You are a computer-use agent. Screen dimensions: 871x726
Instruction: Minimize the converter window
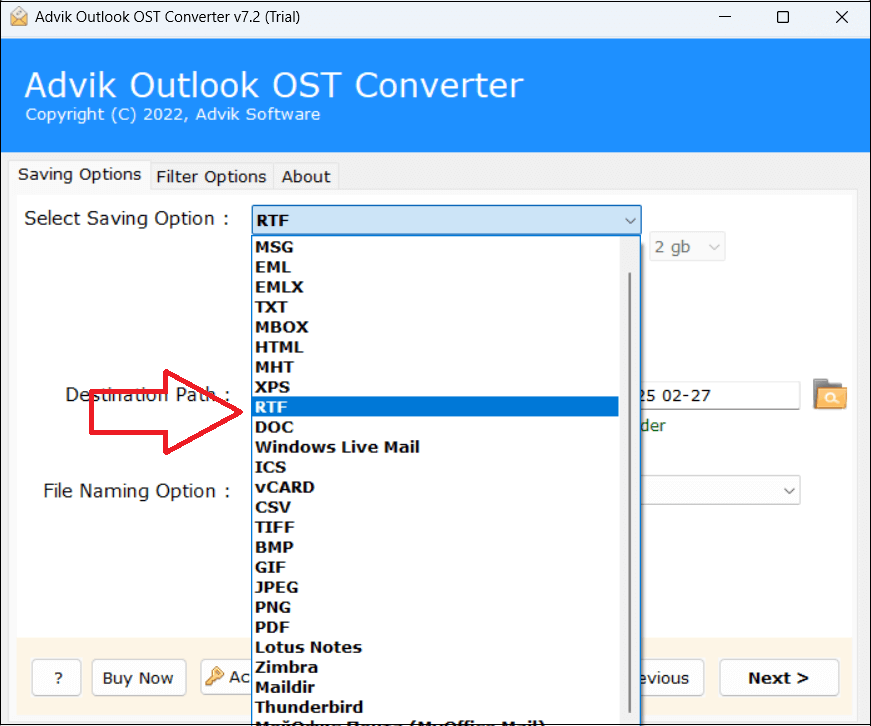tap(724, 17)
